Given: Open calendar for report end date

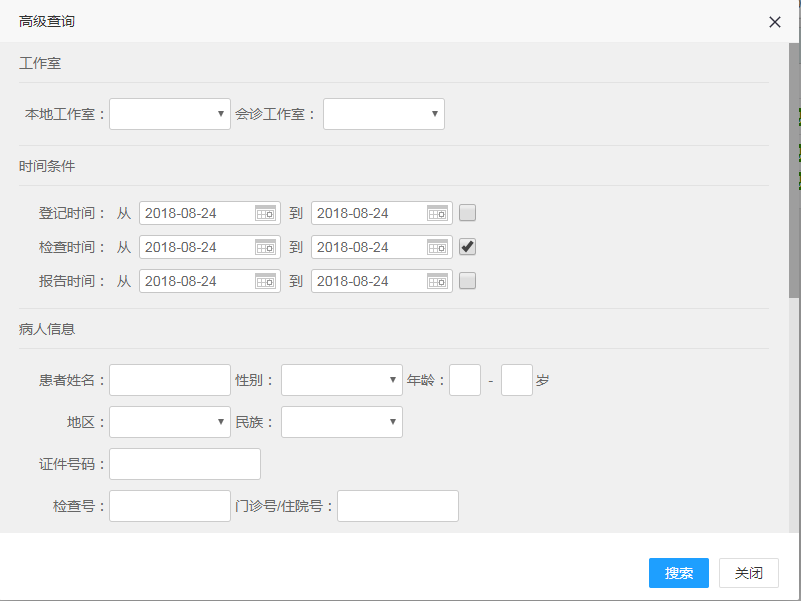Looking at the screenshot, I should [x=437, y=281].
